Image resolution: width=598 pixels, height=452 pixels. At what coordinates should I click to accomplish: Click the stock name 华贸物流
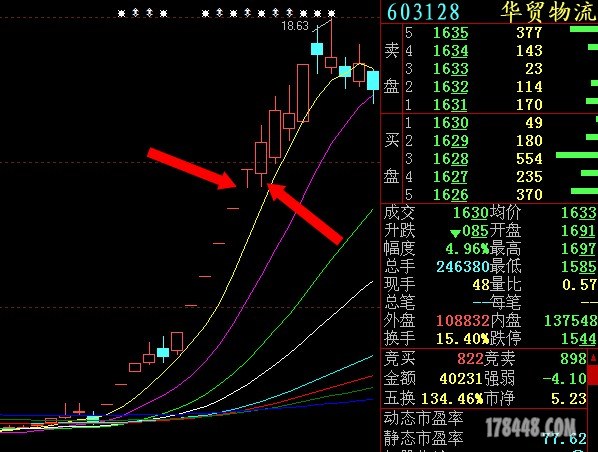coord(548,11)
